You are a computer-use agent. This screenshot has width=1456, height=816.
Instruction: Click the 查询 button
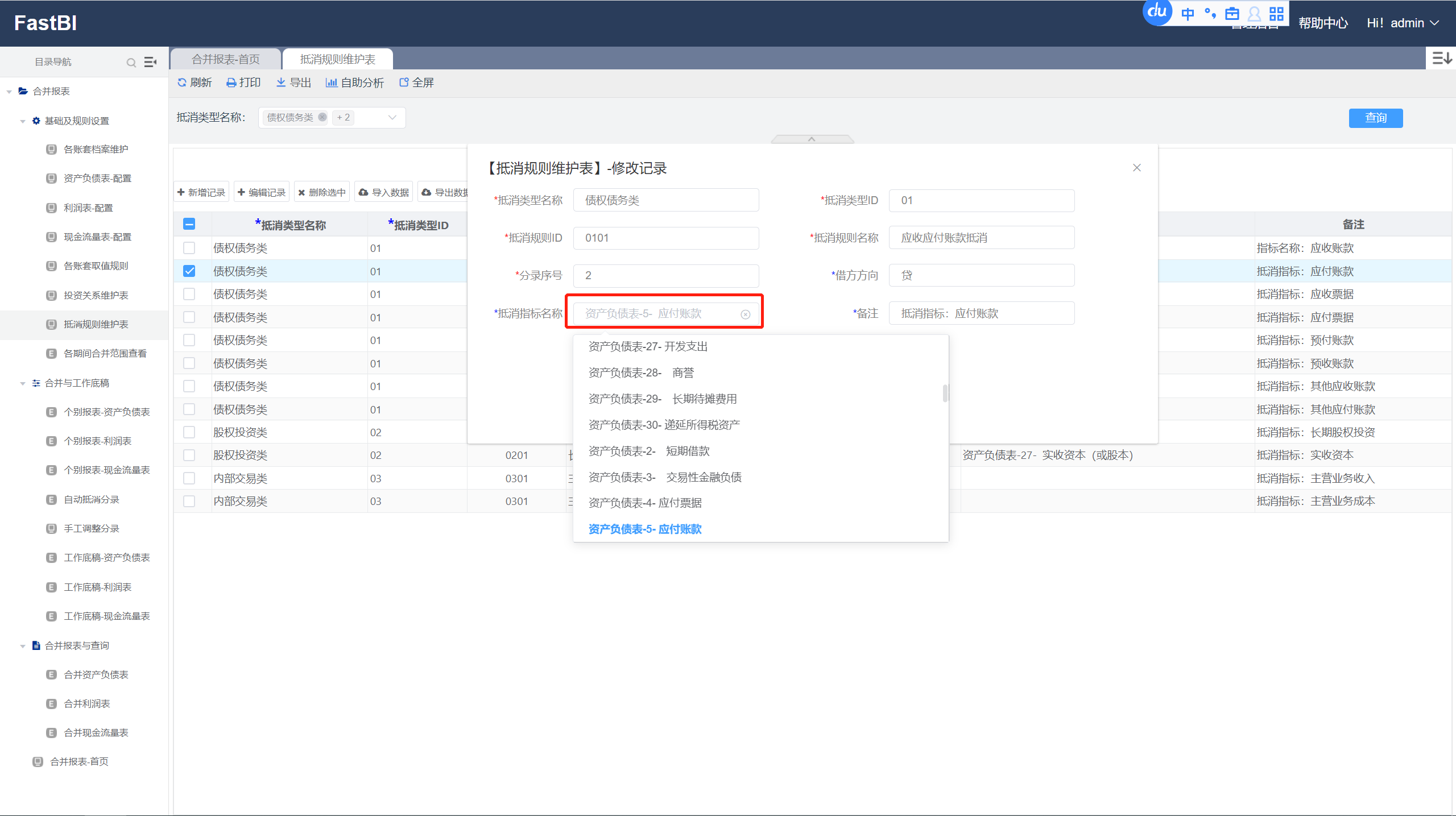(1375, 118)
